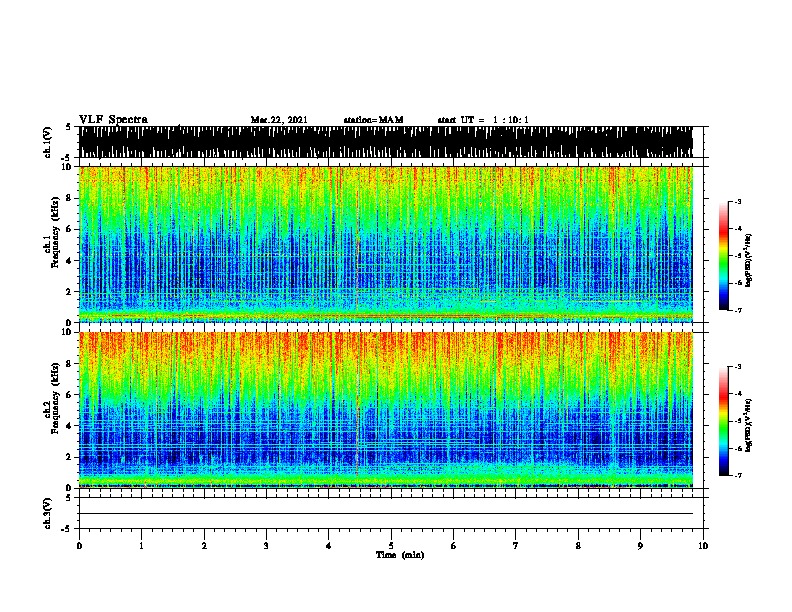
Task: Click the date text 'Mar.22, 2021'
Action: click(279, 120)
